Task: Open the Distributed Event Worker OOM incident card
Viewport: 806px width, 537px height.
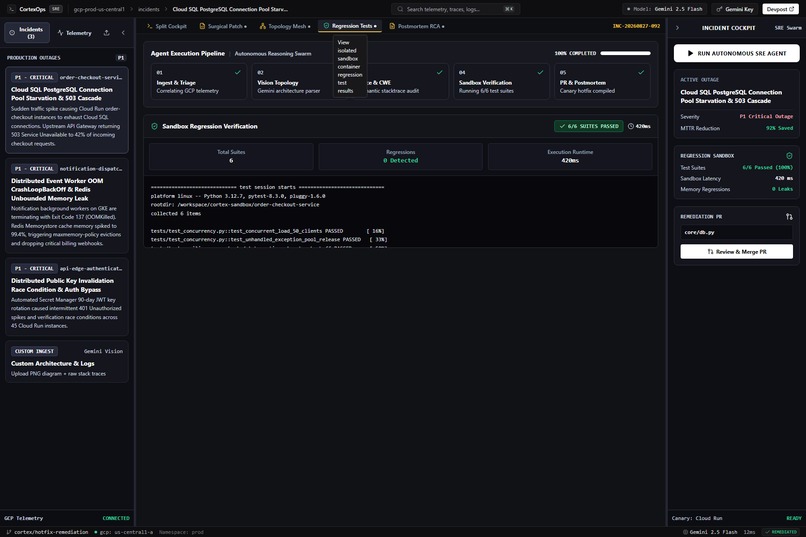Action: tap(67, 206)
